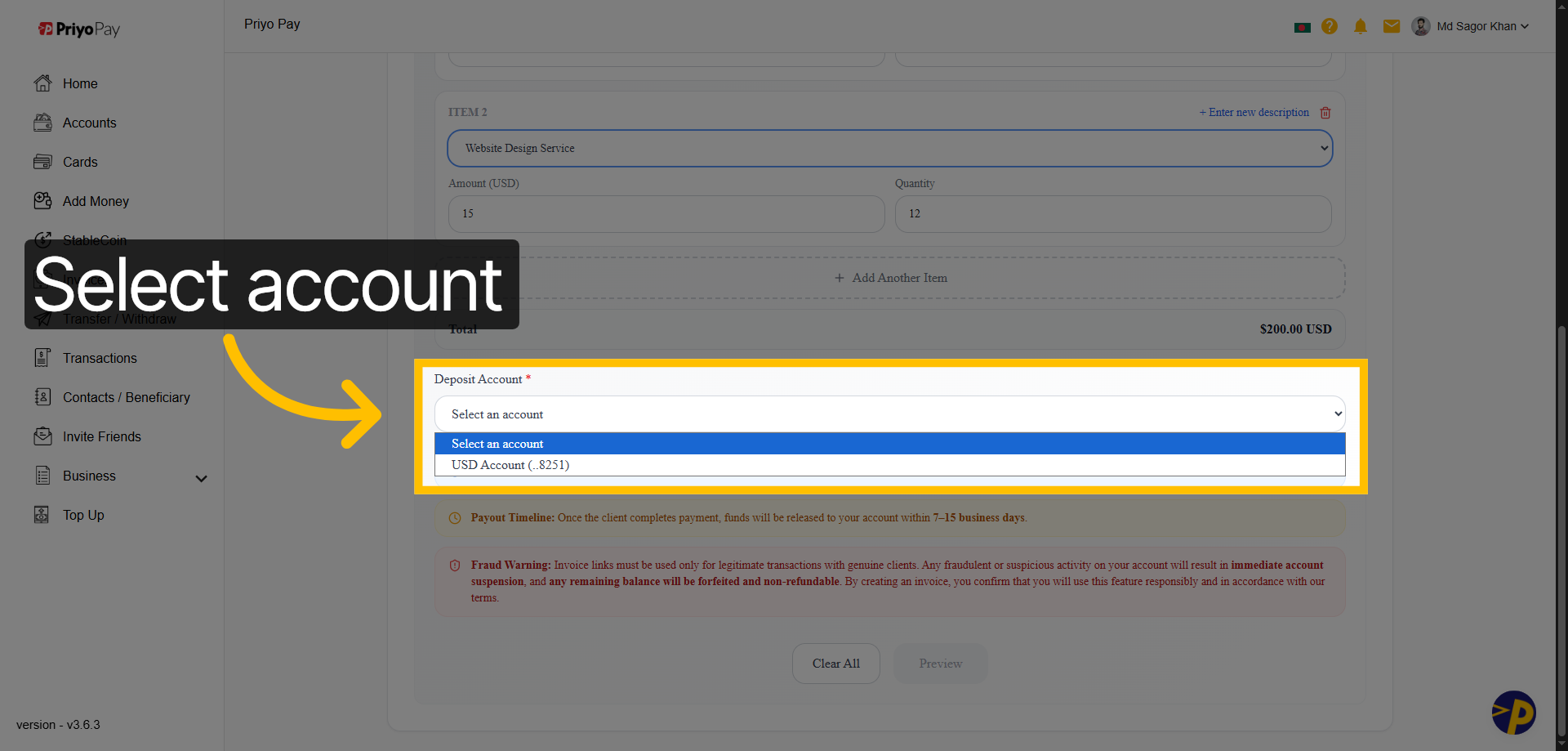
Task: Open the Top Up section
Action: (82, 515)
